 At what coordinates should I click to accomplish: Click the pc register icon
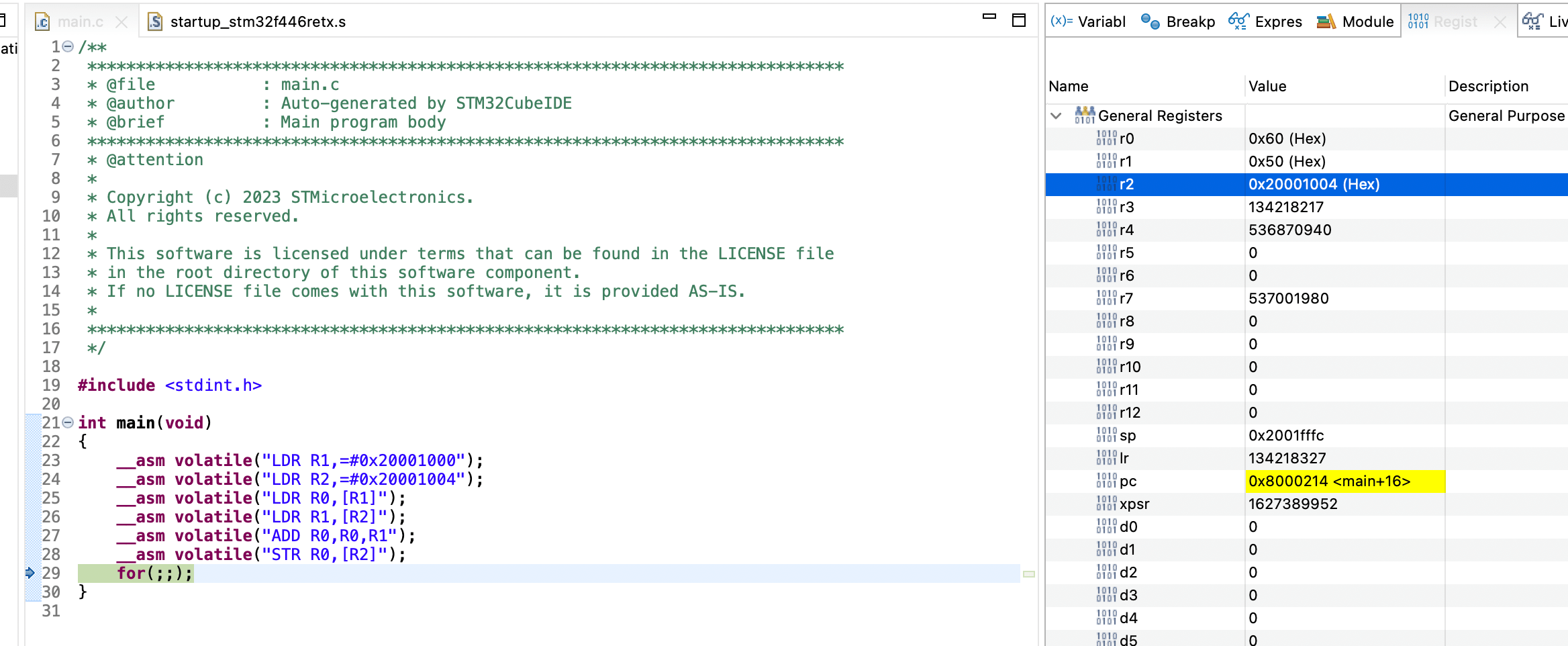coord(1107,481)
